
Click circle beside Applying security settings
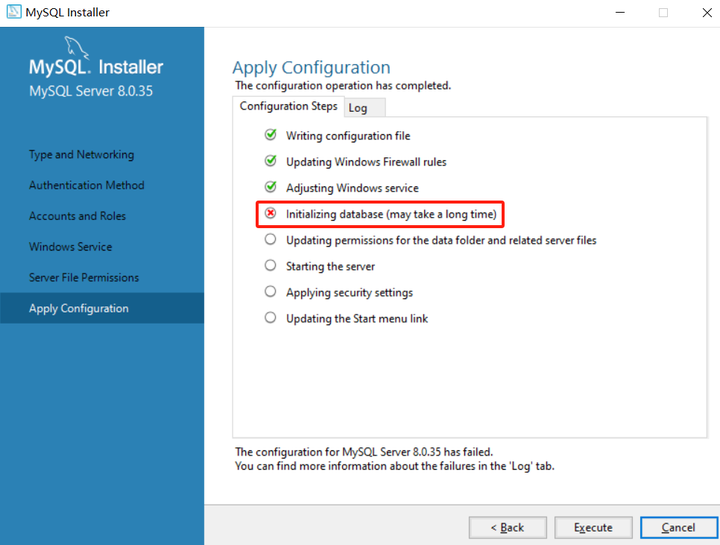pyautogui.click(x=270, y=292)
